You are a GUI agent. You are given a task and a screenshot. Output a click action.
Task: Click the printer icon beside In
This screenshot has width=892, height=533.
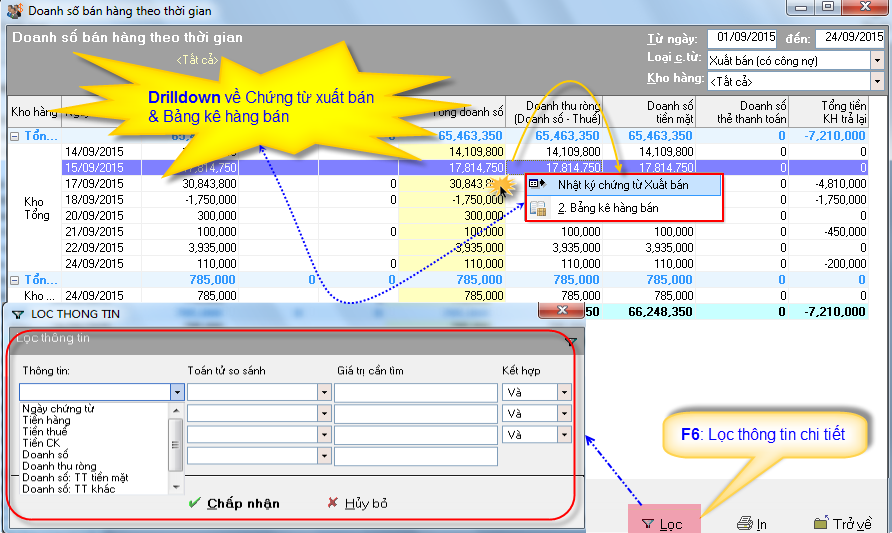click(744, 523)
